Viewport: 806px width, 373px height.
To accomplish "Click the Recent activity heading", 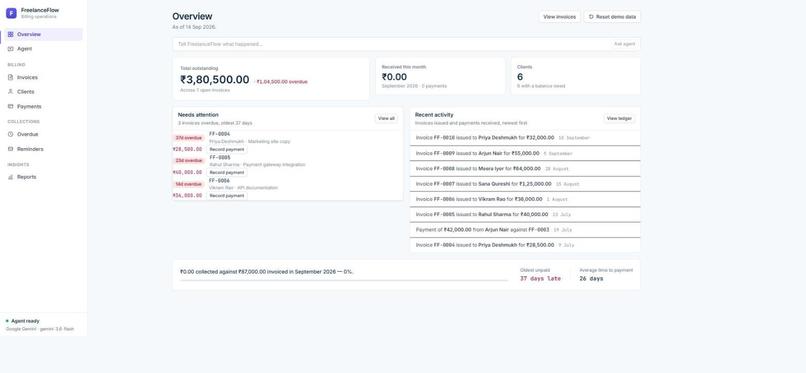I will tap(434, 115).
